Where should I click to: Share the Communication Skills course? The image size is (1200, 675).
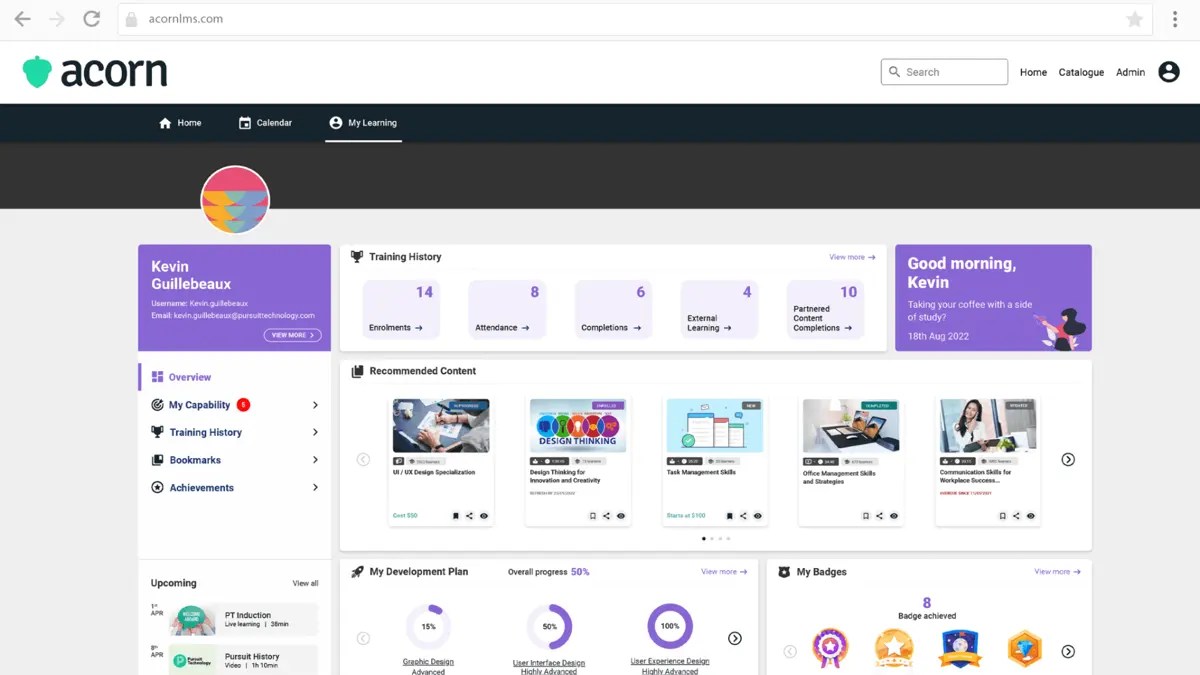1017,516
